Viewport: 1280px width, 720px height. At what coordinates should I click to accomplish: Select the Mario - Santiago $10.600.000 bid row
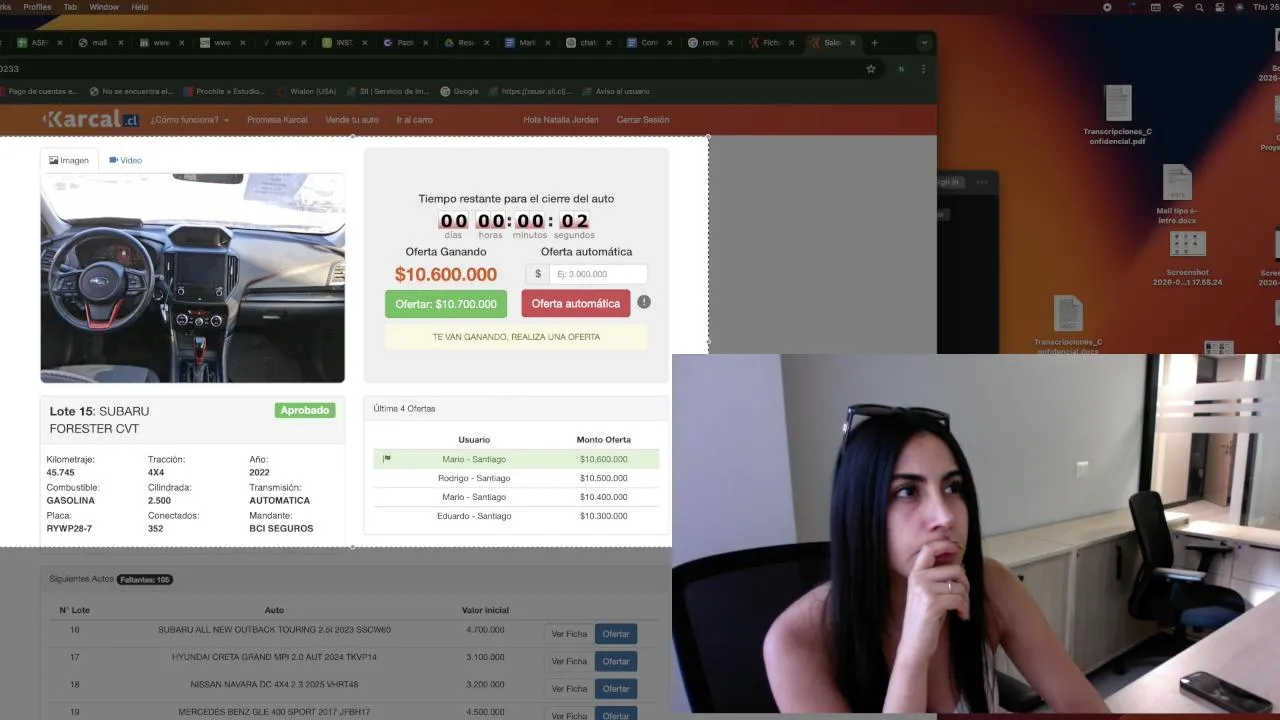coord(516,459)
